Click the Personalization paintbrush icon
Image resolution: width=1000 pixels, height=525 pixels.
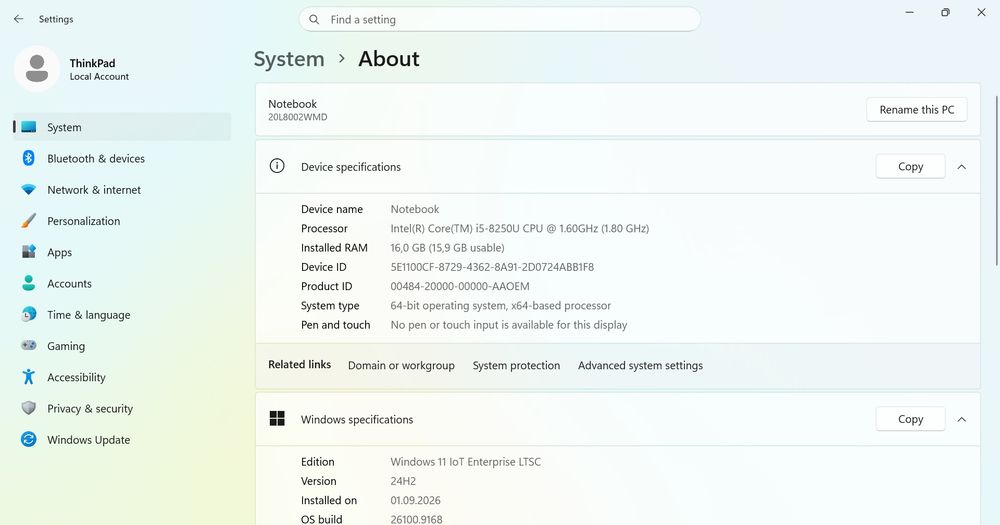[29, 221]
